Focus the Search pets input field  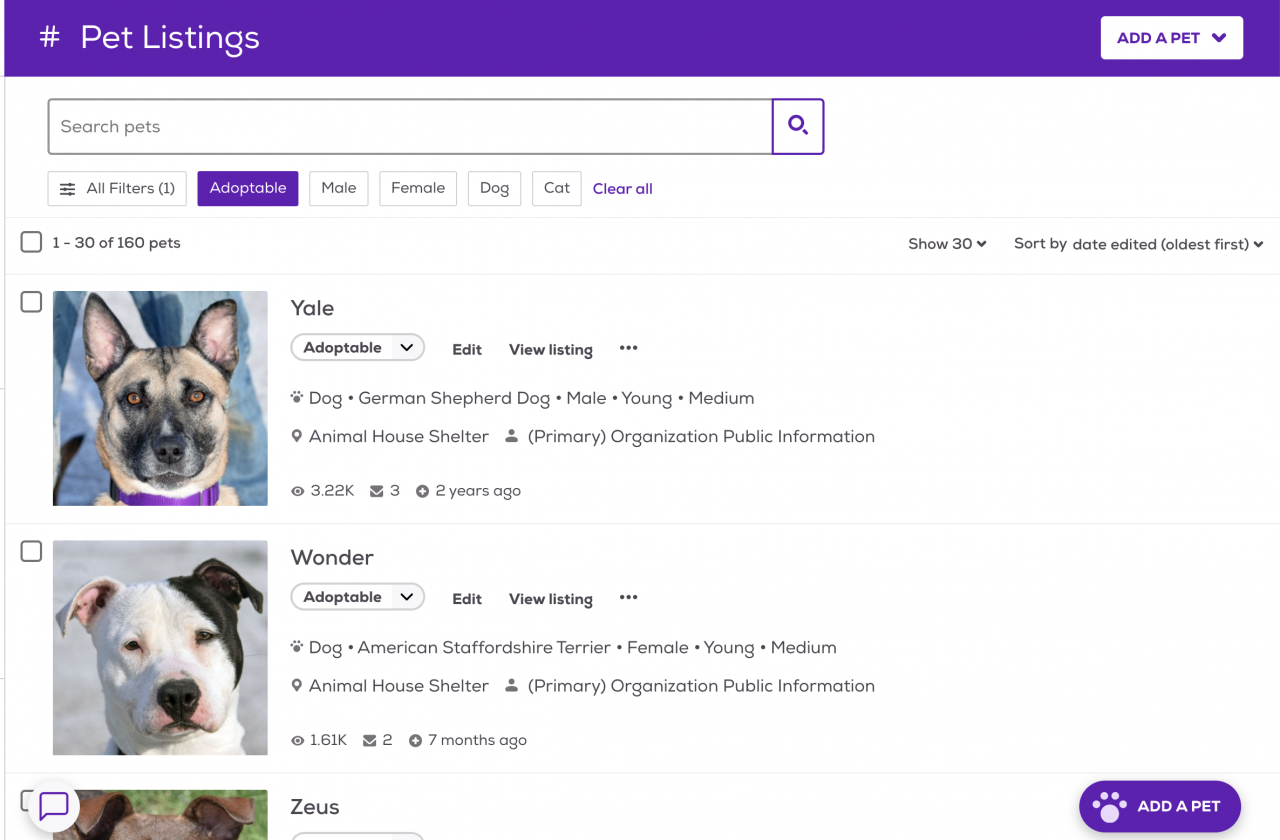coord(410,127)
